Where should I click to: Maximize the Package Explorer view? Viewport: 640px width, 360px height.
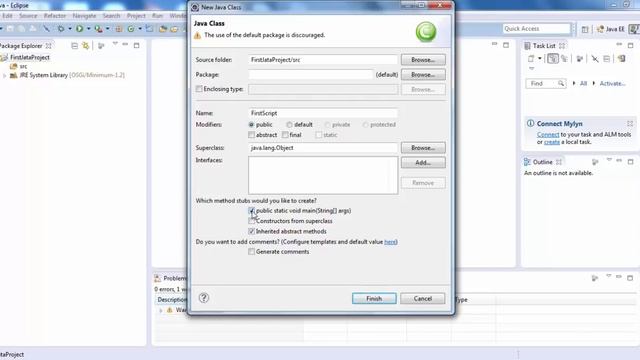pos(136,45)
